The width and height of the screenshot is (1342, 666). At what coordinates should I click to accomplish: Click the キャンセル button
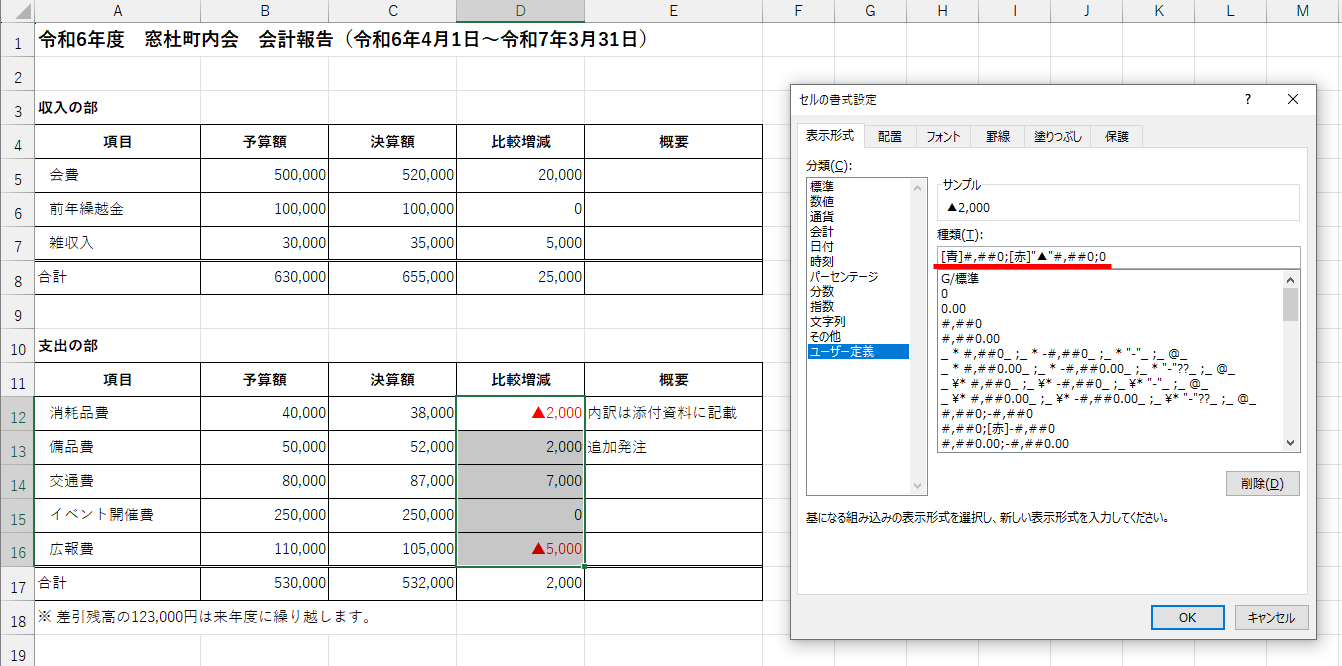click(x=1271, y=617)
